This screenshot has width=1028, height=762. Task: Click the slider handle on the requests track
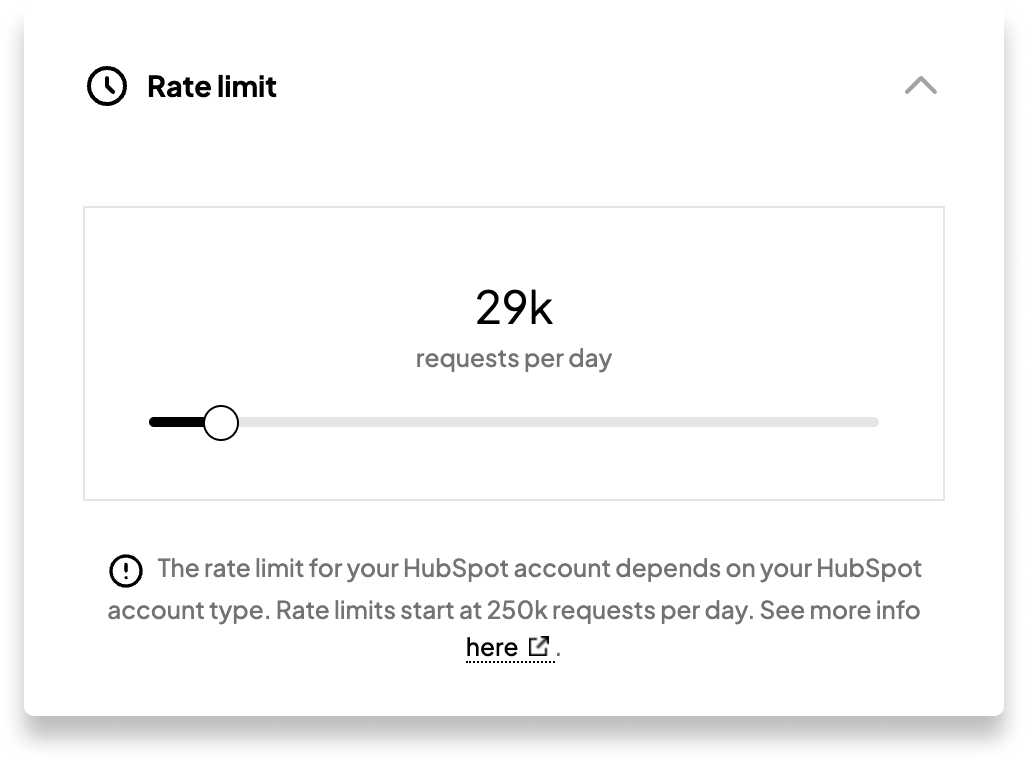pyautogui.click(x=222, y=422)
